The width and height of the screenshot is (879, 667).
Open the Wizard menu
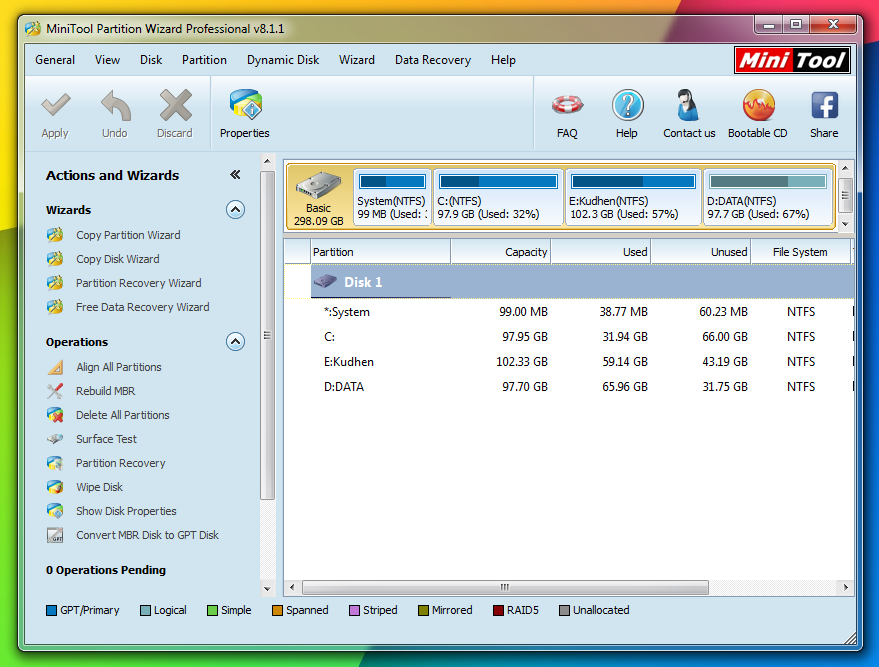[x=357, y=60]
